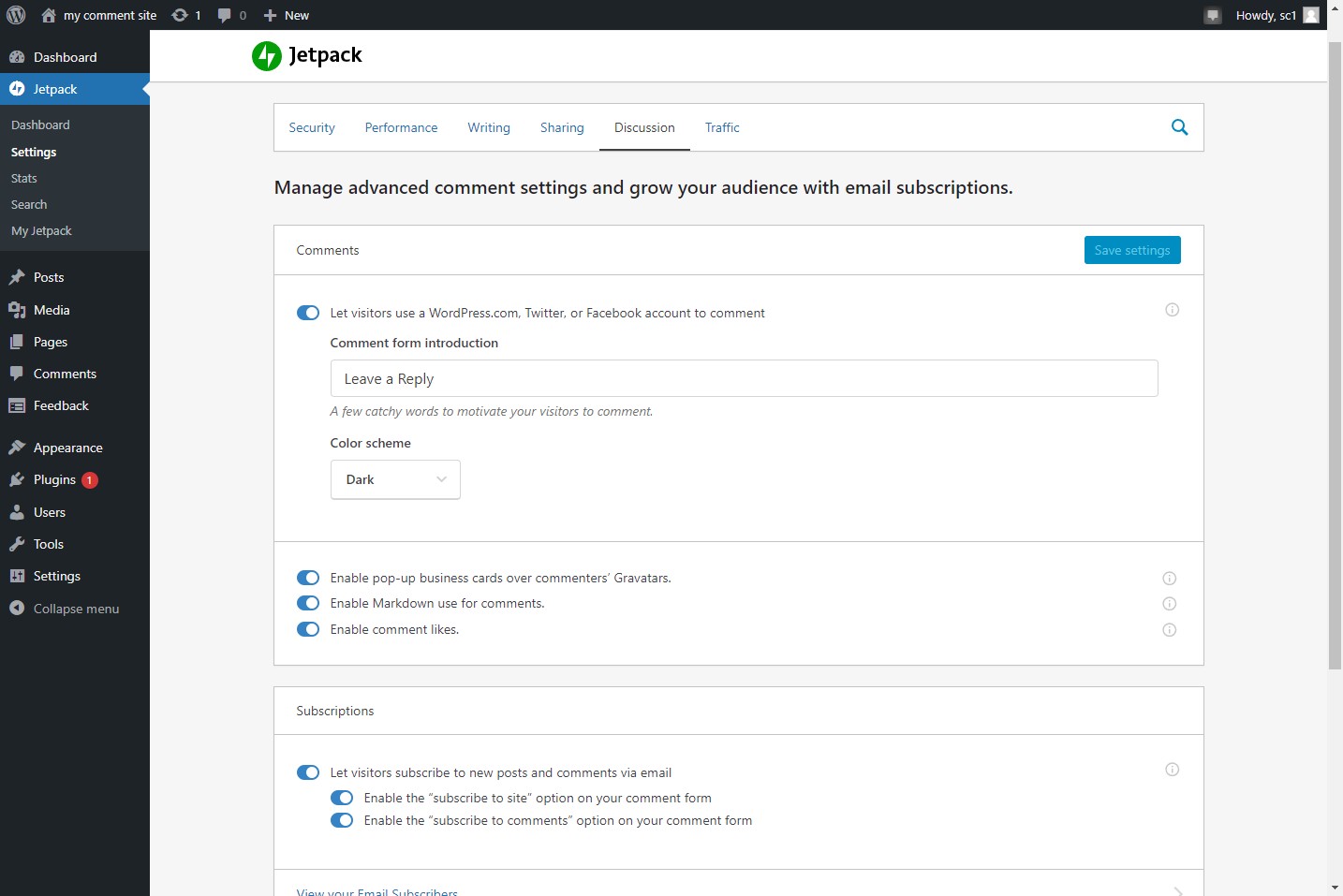Click the Comment form introduction text field
The width and height of the screenshot is (1343, 896).
pos(744,378)
